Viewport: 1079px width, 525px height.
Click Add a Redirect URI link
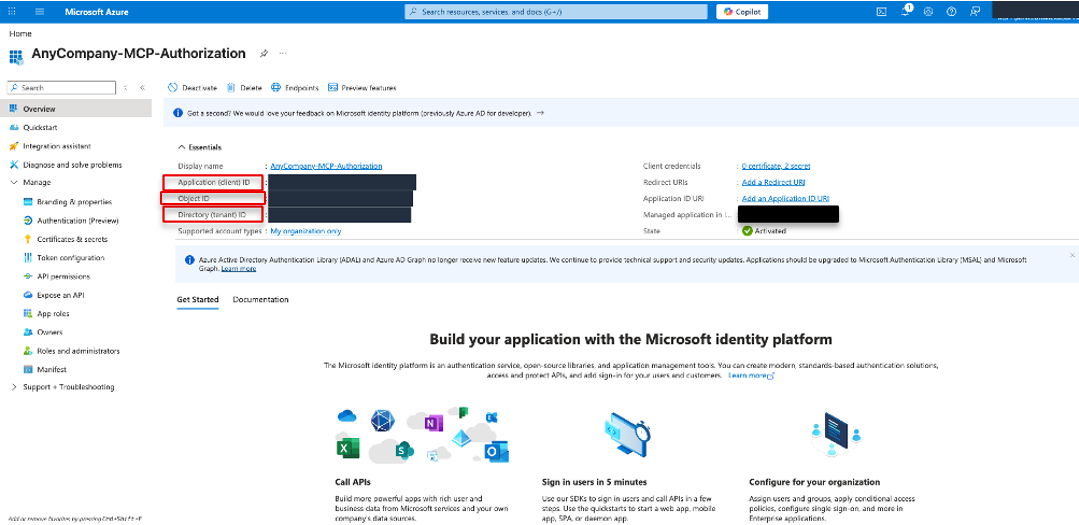(x=773, y=182)
